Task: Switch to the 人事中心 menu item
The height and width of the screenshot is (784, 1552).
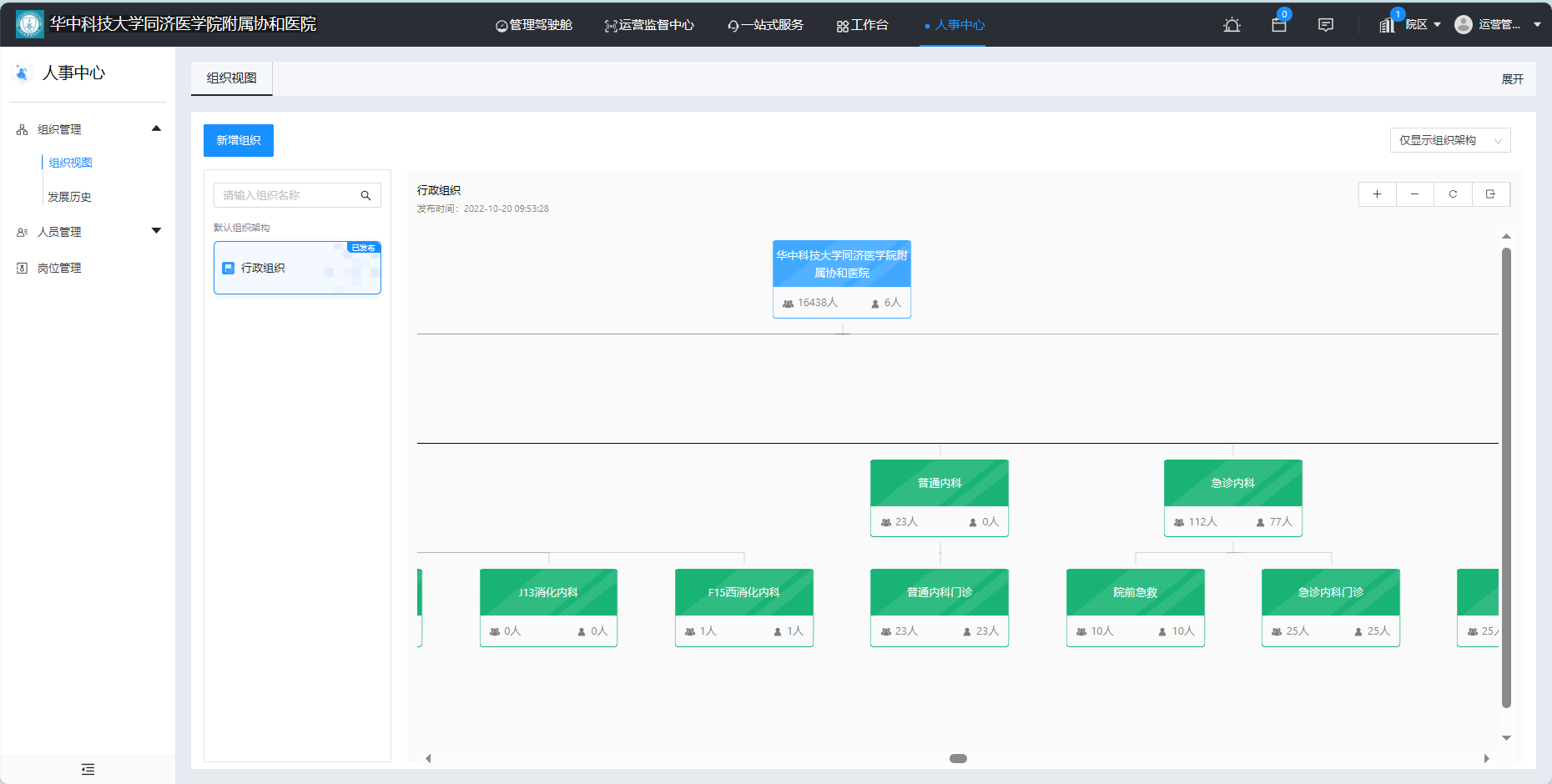Action: (953, 25)
